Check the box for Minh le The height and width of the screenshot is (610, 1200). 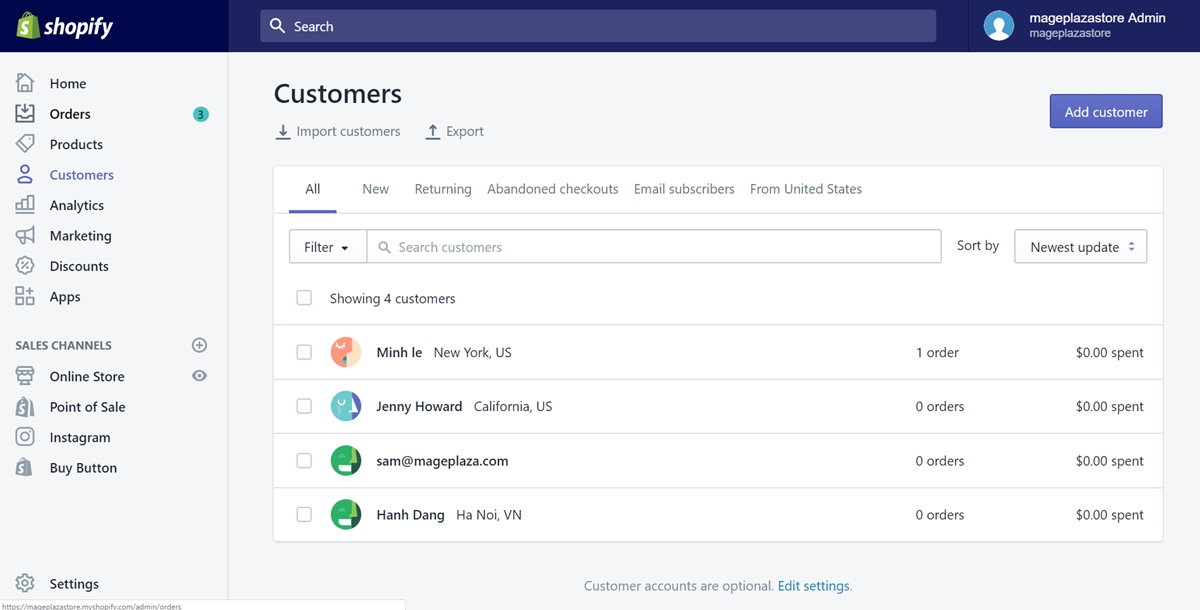[x=304, y=352]
